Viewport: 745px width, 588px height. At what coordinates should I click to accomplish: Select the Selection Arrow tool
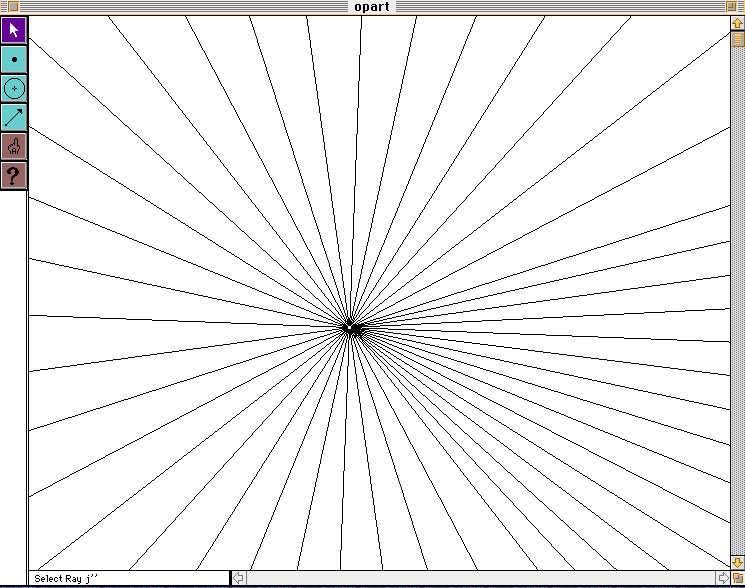pyautogui.click(x=14, y=30)
